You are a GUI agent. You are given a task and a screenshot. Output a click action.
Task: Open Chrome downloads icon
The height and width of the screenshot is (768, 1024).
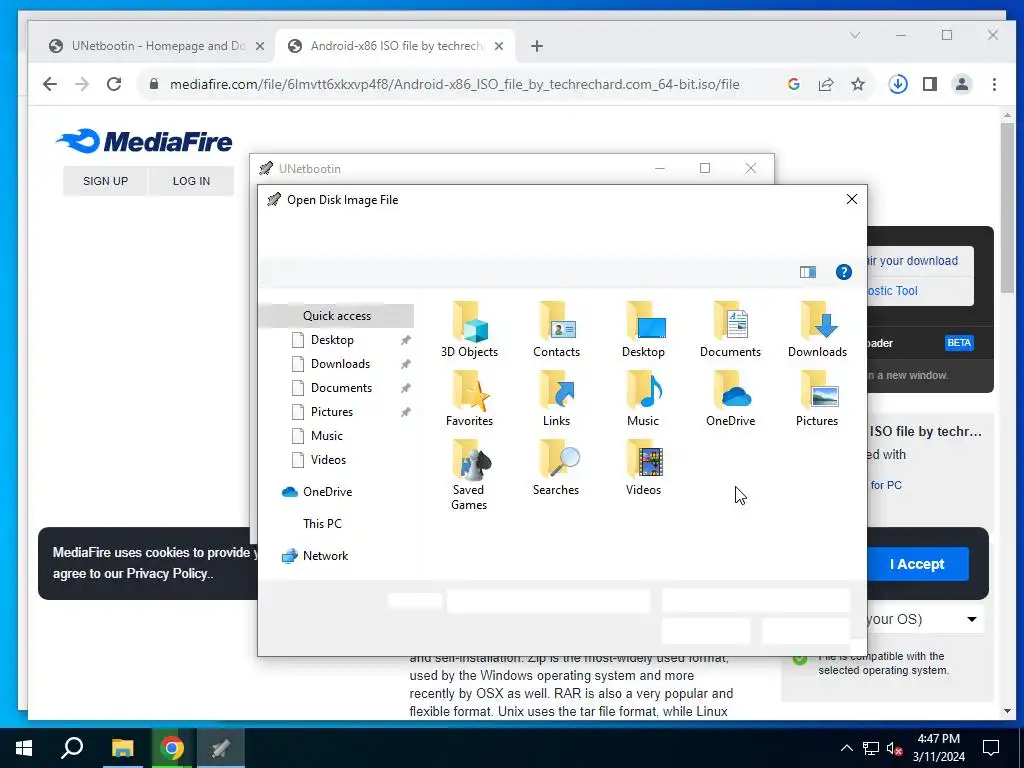(x=898, y=84)
